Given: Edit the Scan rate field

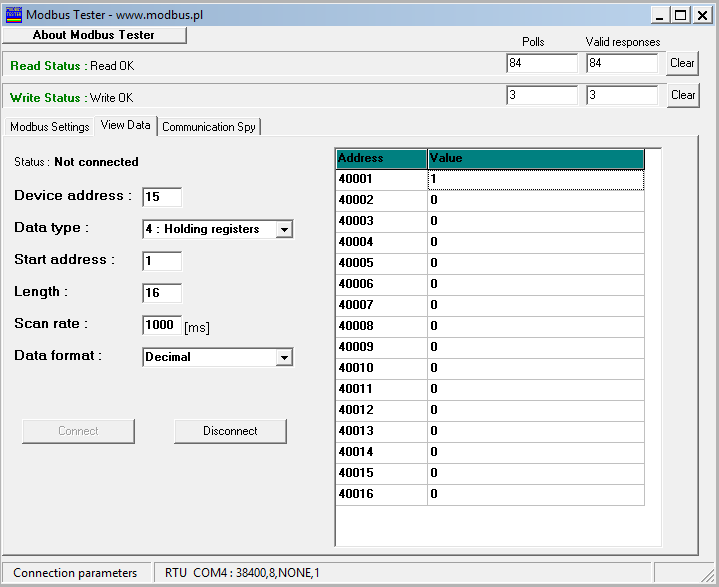Looking at the screenshot, I should pos(162,325).
